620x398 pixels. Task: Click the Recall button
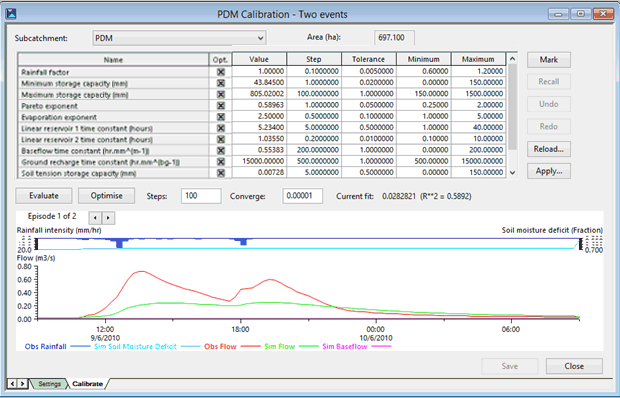(548, 82)
